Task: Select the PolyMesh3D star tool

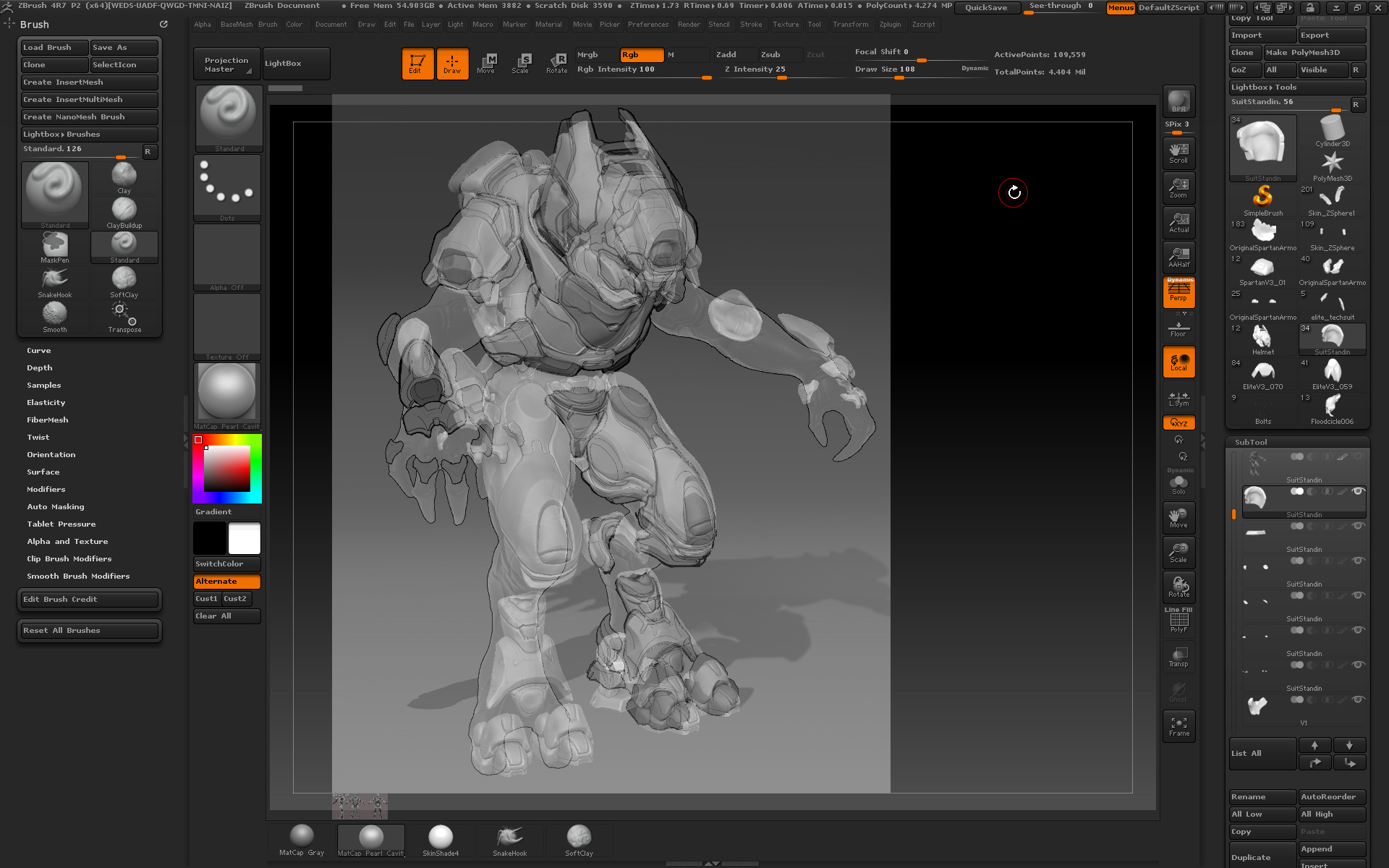Action: coord(1332,165)
